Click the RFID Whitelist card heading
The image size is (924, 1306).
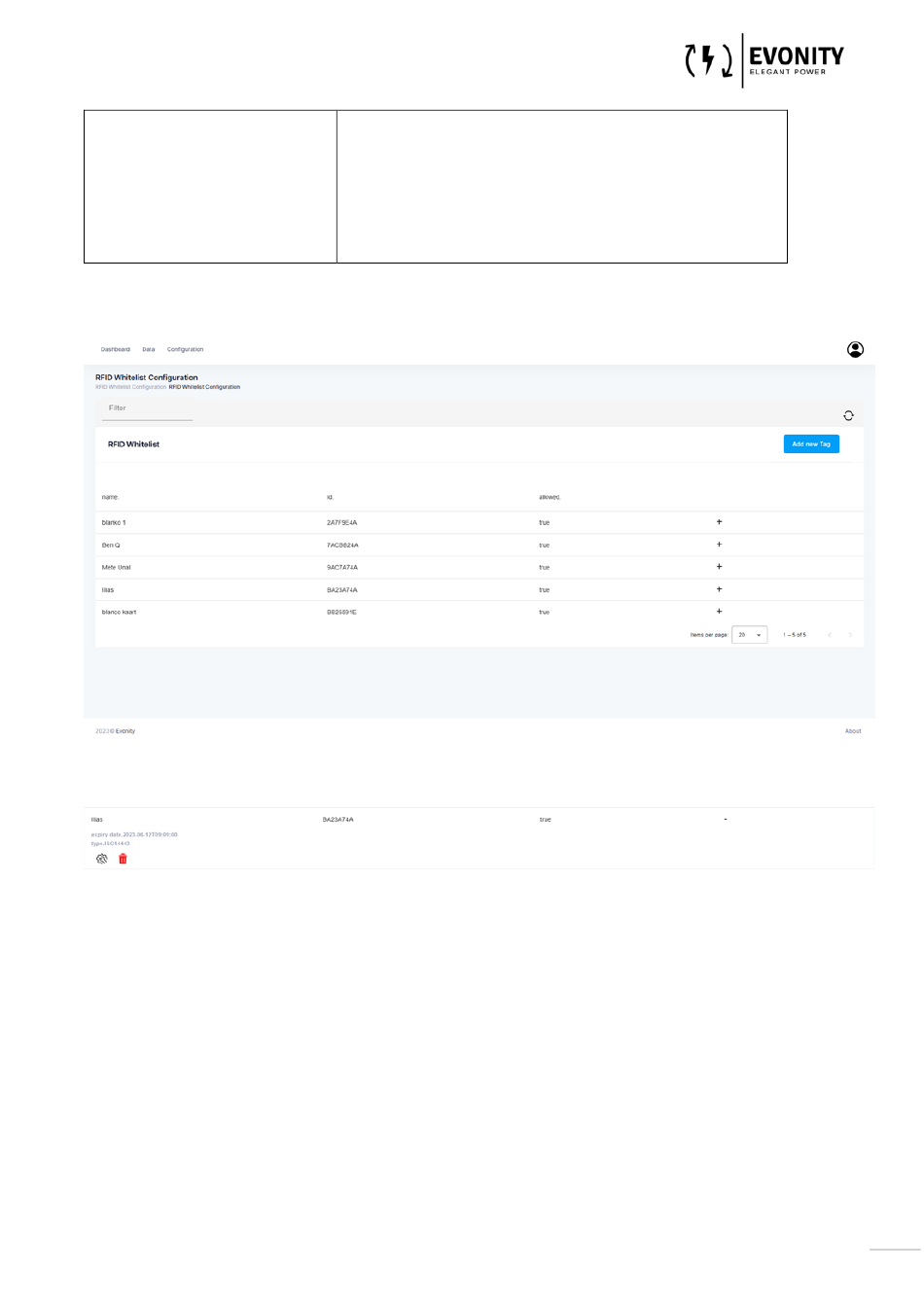(133, 444)
